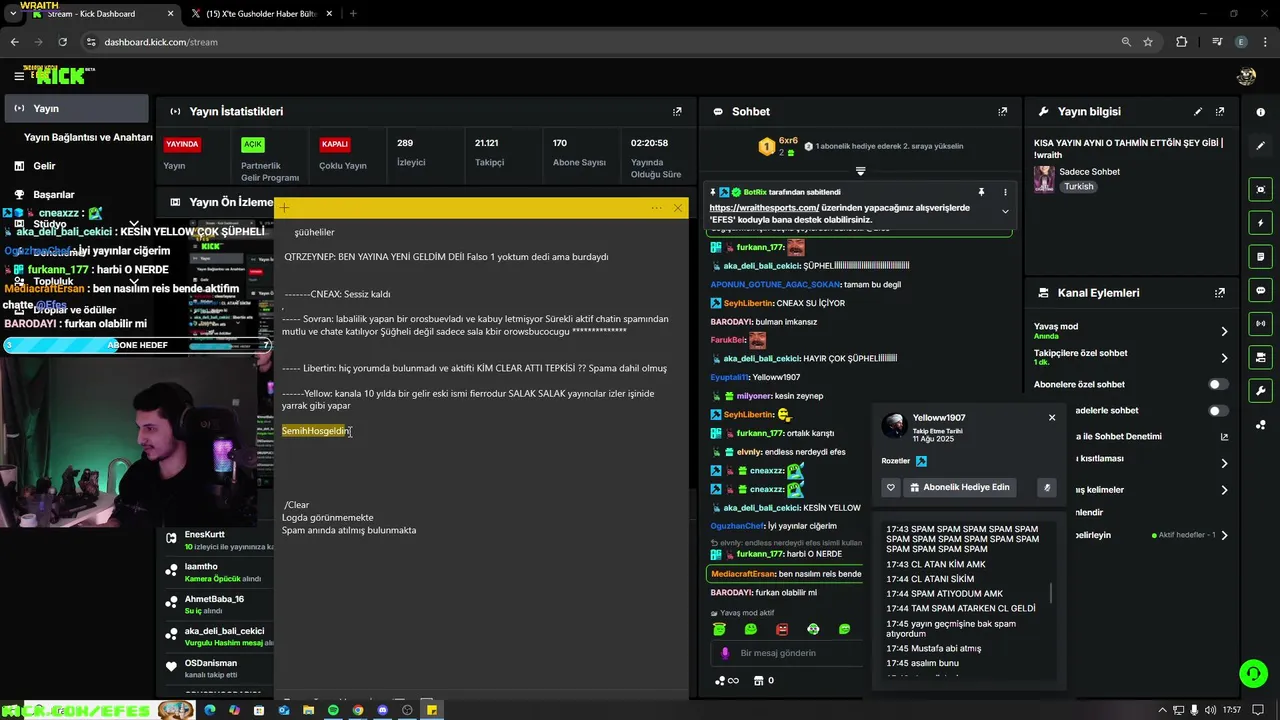Expand Yavaş mod settings
The image size is (1280, 720).
pos(1224,331)
